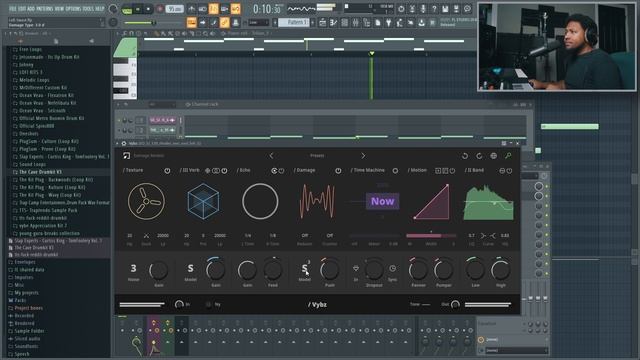Viewport: 640px width, 360px height.
Task: Open the EDIT menu
Action: pyautogui.click(x=21, y=8)
